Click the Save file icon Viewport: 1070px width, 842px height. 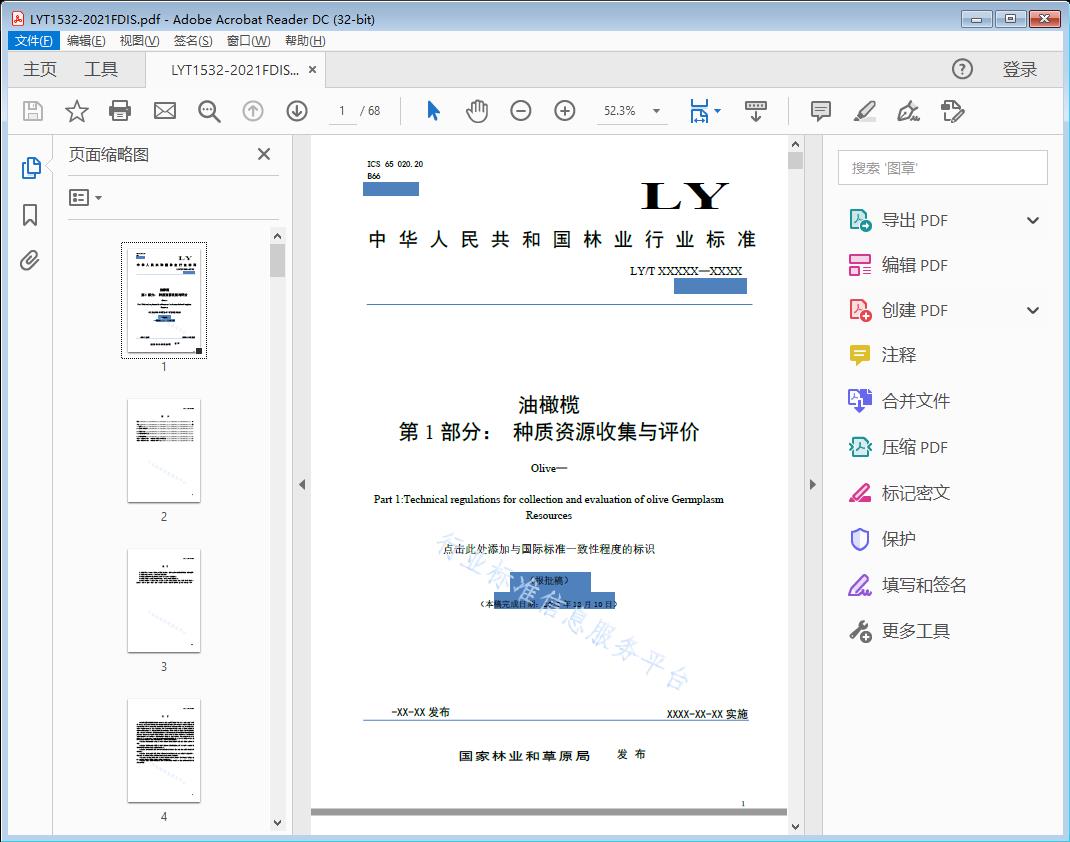(31, 111)
